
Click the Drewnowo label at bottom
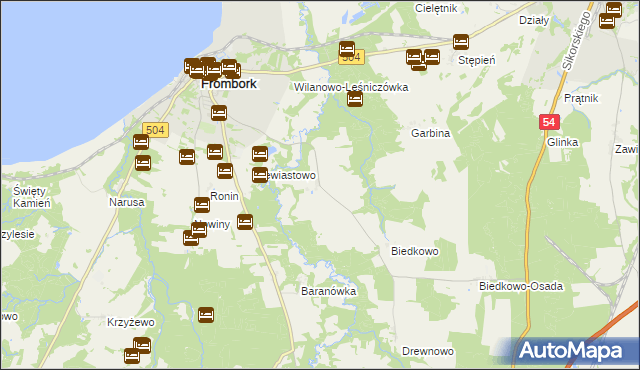tap(428, 351)
